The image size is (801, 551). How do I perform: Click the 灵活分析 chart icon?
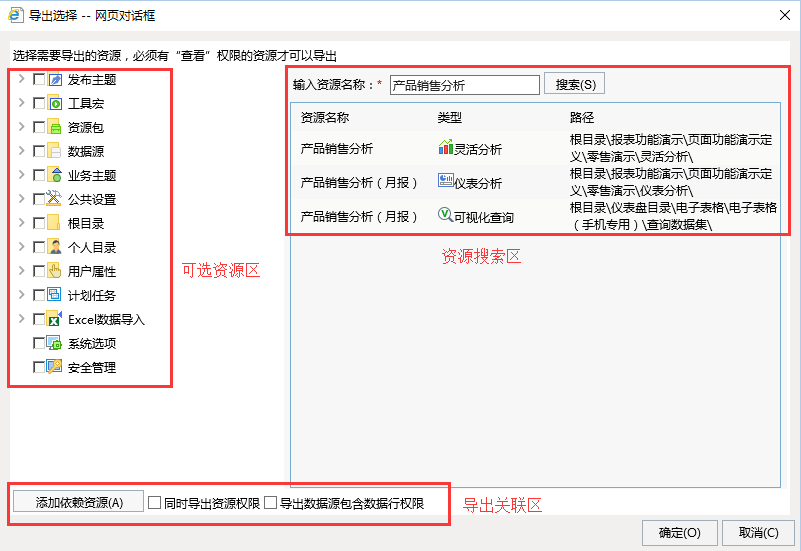pyautogui.click(x=445, y=148)
